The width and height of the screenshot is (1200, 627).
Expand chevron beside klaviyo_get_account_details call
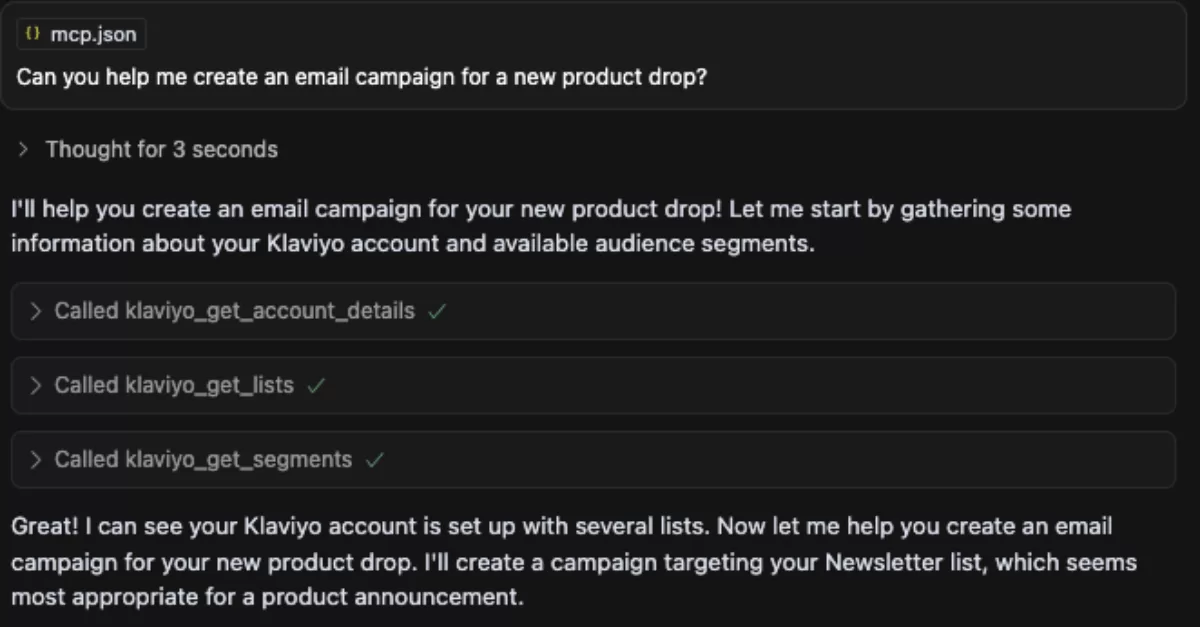(36, 311)
